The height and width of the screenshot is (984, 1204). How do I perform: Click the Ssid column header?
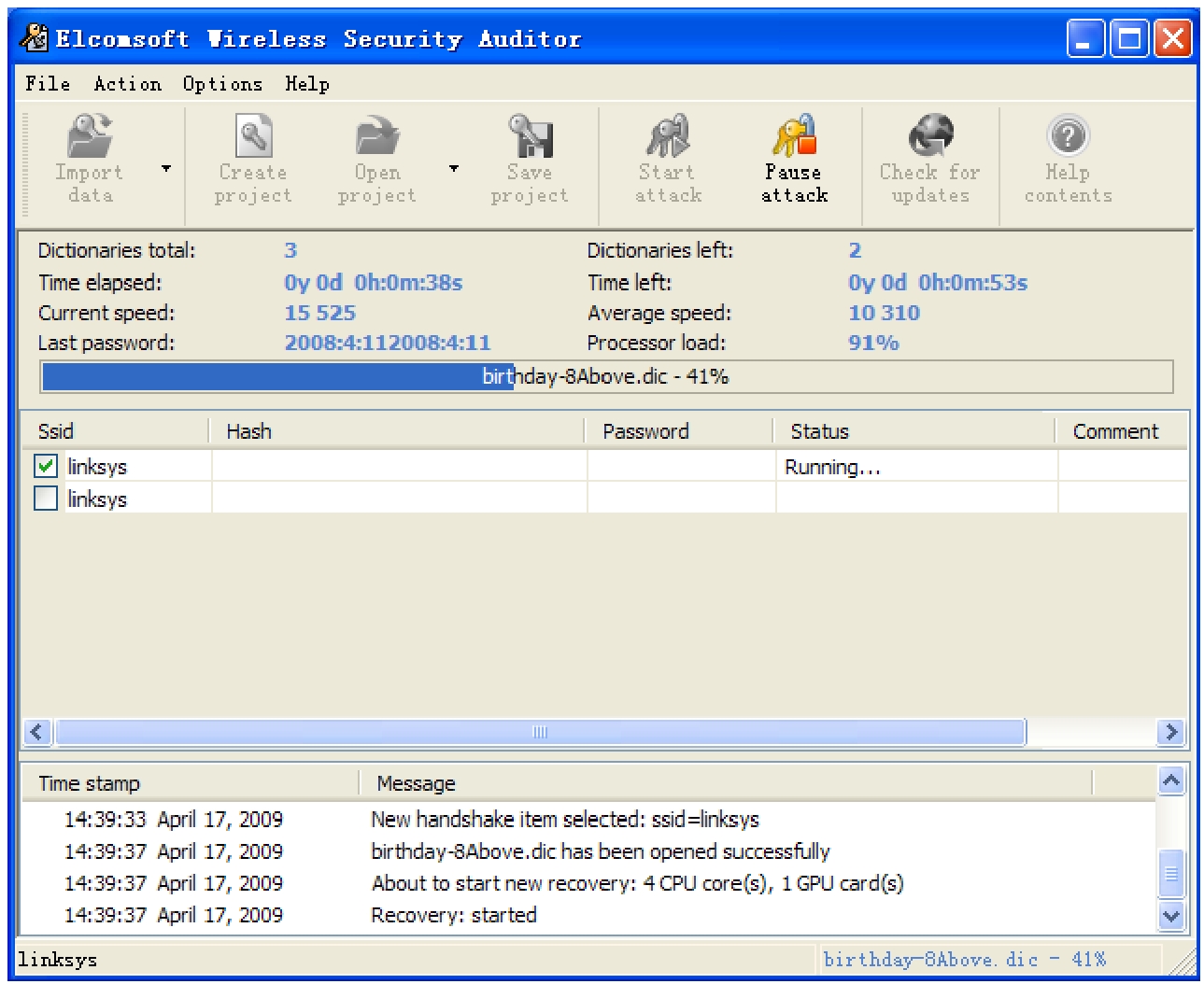pyautogui.click(x=116, y=431)
